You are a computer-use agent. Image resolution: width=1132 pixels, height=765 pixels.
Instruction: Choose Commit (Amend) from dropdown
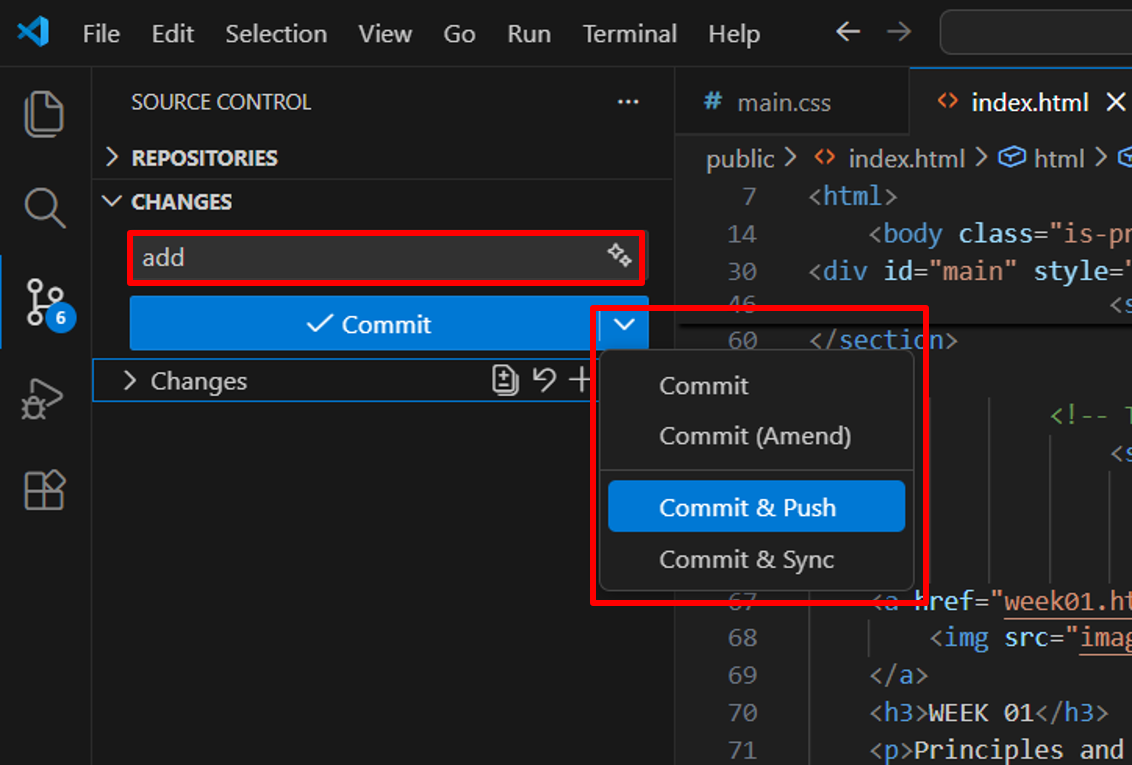click(x=755, y=436)
